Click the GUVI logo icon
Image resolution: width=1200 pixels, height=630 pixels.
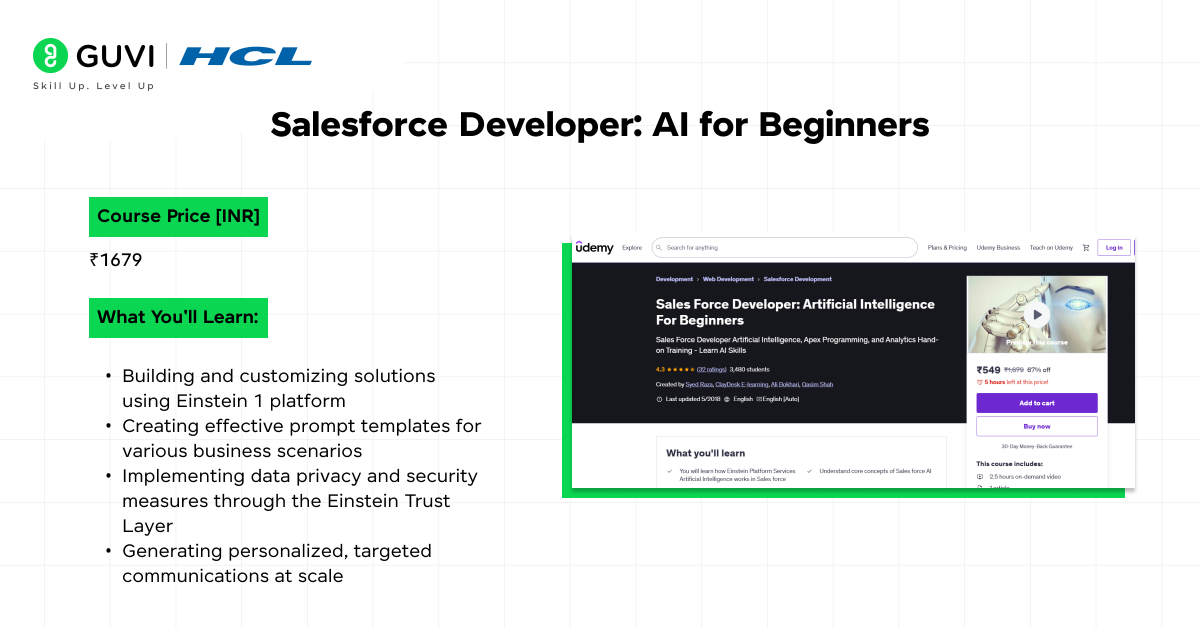[x=50, y=56]
